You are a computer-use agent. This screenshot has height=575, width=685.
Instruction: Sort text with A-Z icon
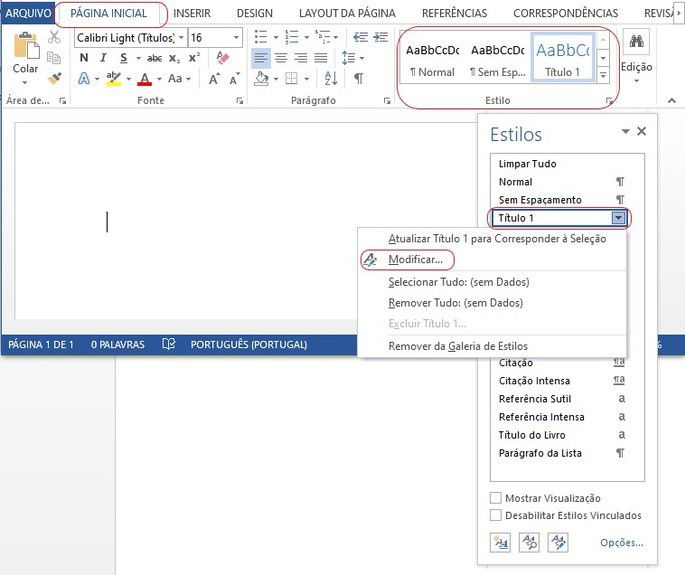tap(331, 79)
